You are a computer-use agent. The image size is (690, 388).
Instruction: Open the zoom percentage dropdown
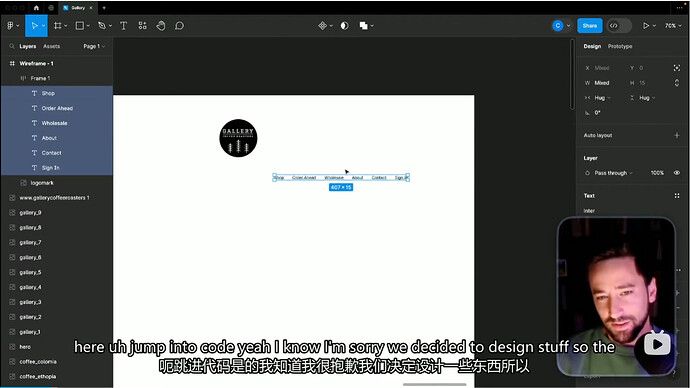click(x=673, y=26)
